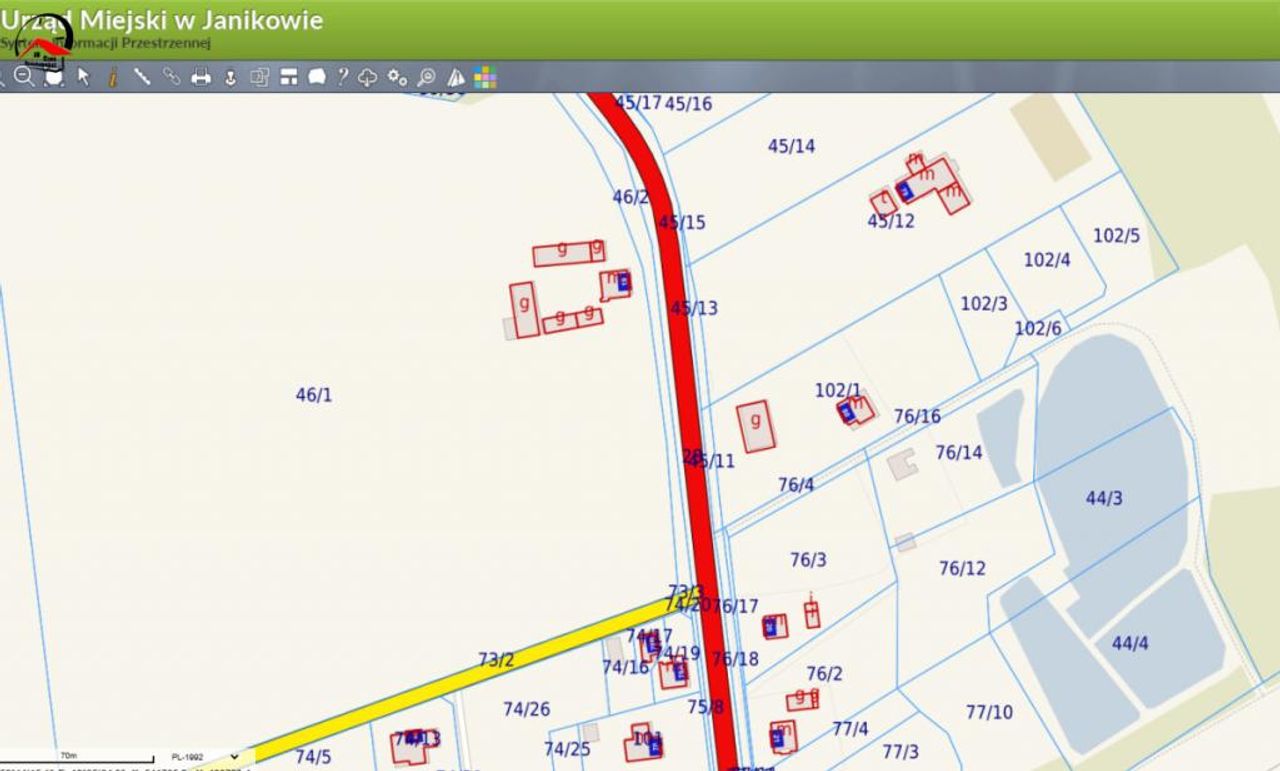Click the overlapping windows copy icon
Viewport: 1280px width, 771px height.
tap(260, 77)
